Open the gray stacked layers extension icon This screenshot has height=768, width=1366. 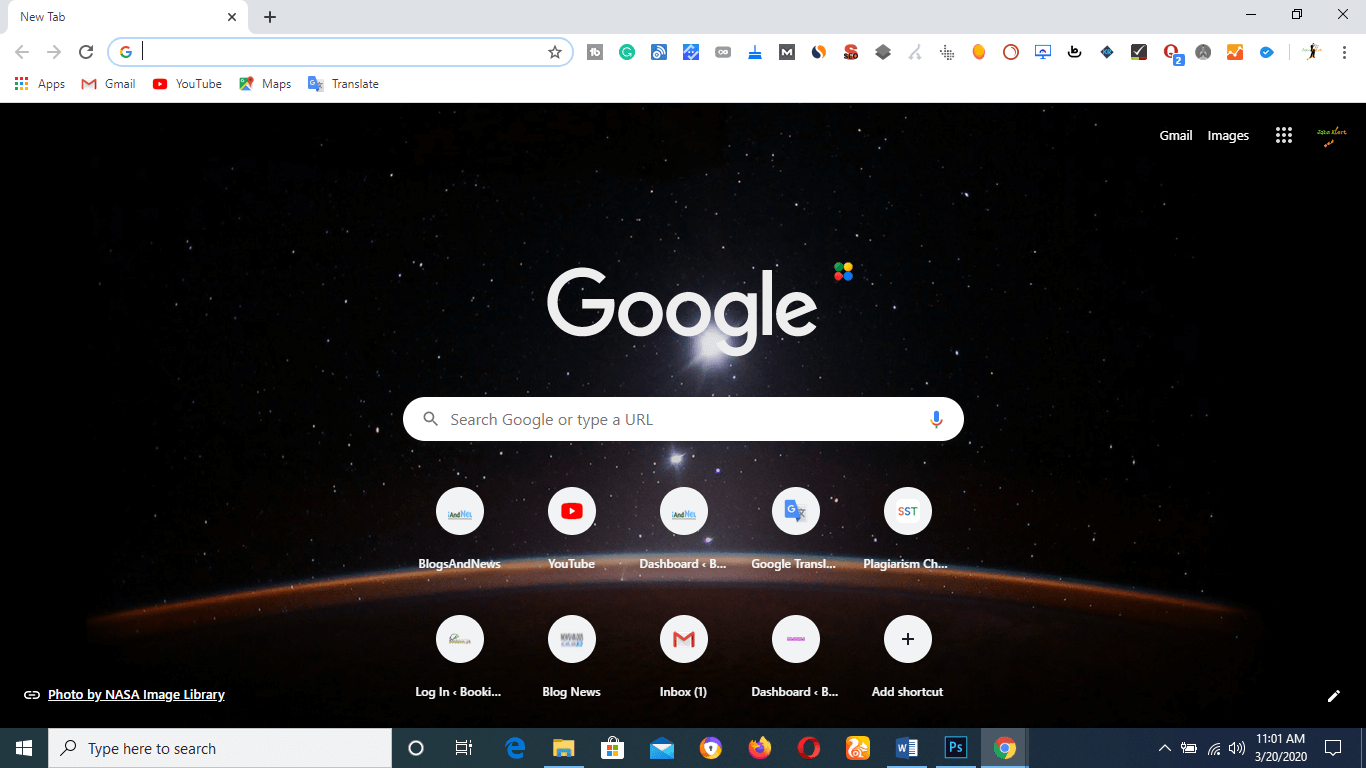[x=883, y=52]
